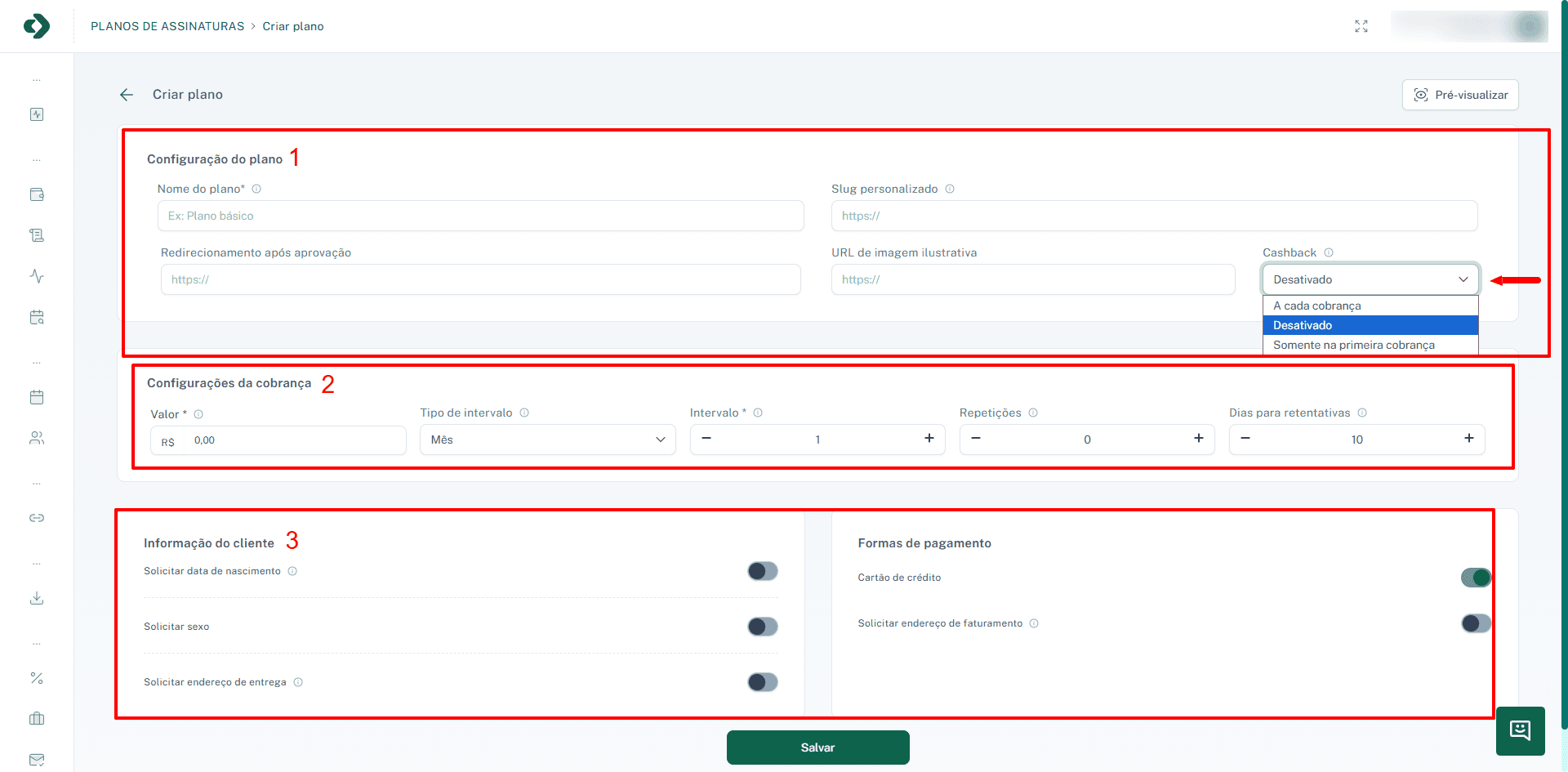Open the link icon in sidebar
The height and width of the screenshot is (772, 1568).
click(37, 518)
